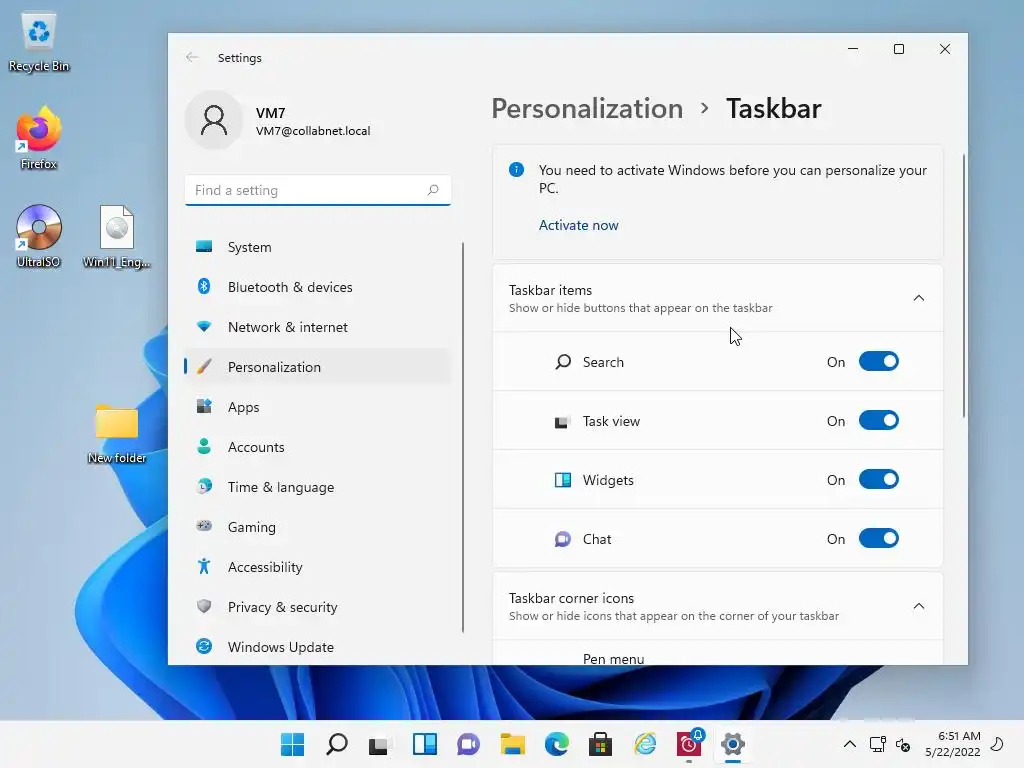Click the Chat item icon

pos(562,539)
